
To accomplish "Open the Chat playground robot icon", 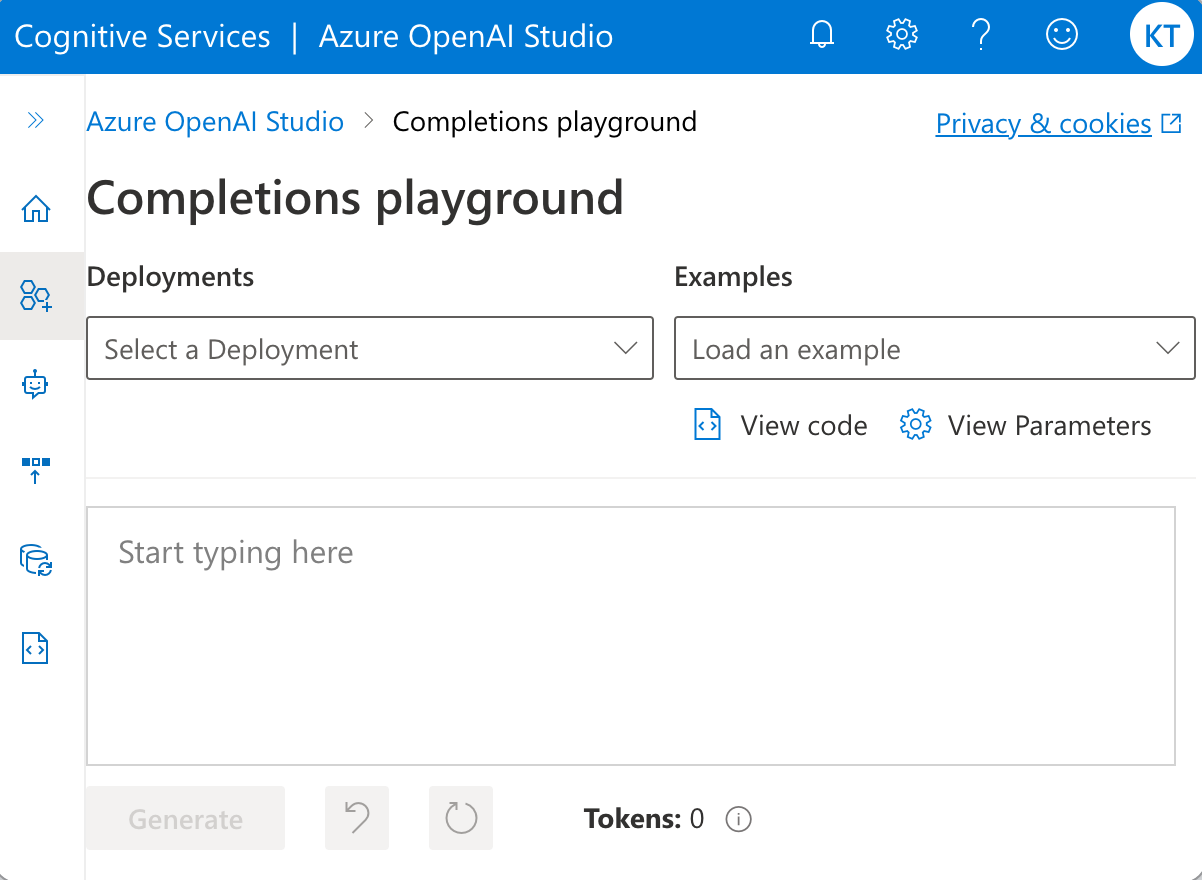I will 36,384.
